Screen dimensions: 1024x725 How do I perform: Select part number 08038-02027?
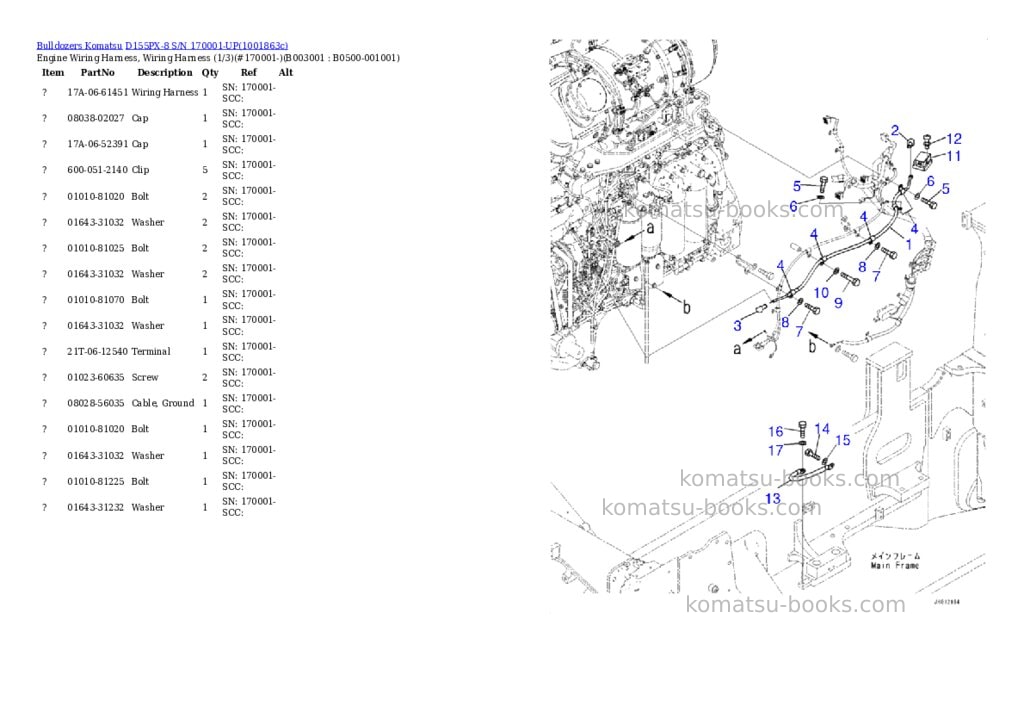coord(95,118)
